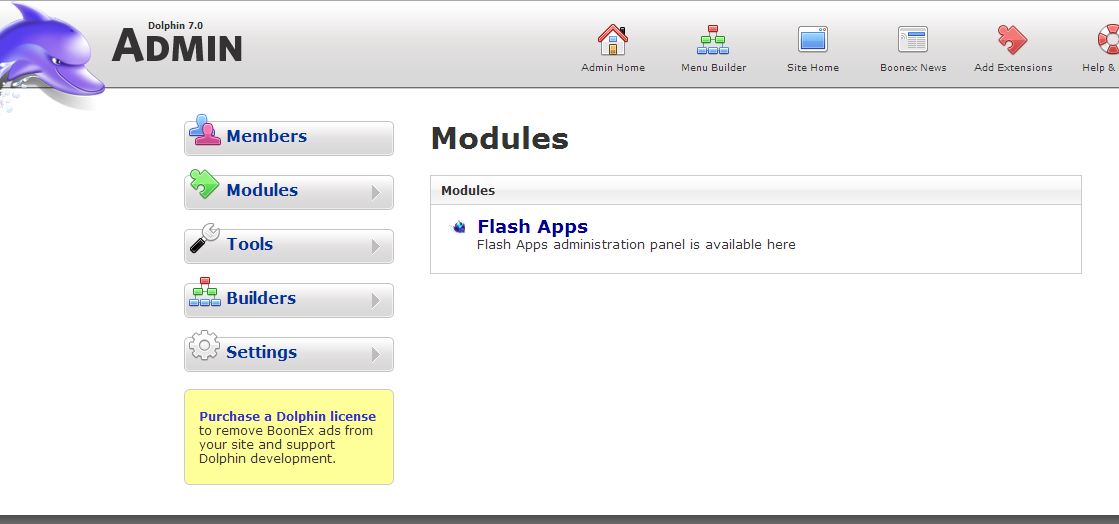Click the Add Extensions red puzzle icon
Screen dimensions: 1119x524
1012,40
